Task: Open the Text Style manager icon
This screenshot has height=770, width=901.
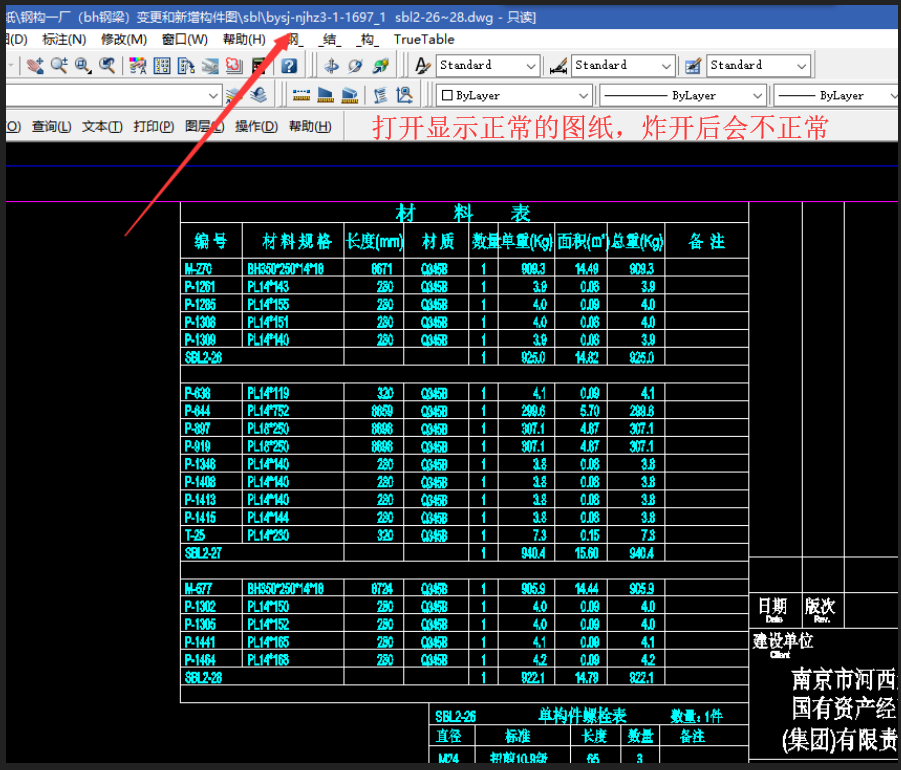Action: [423, 66]
